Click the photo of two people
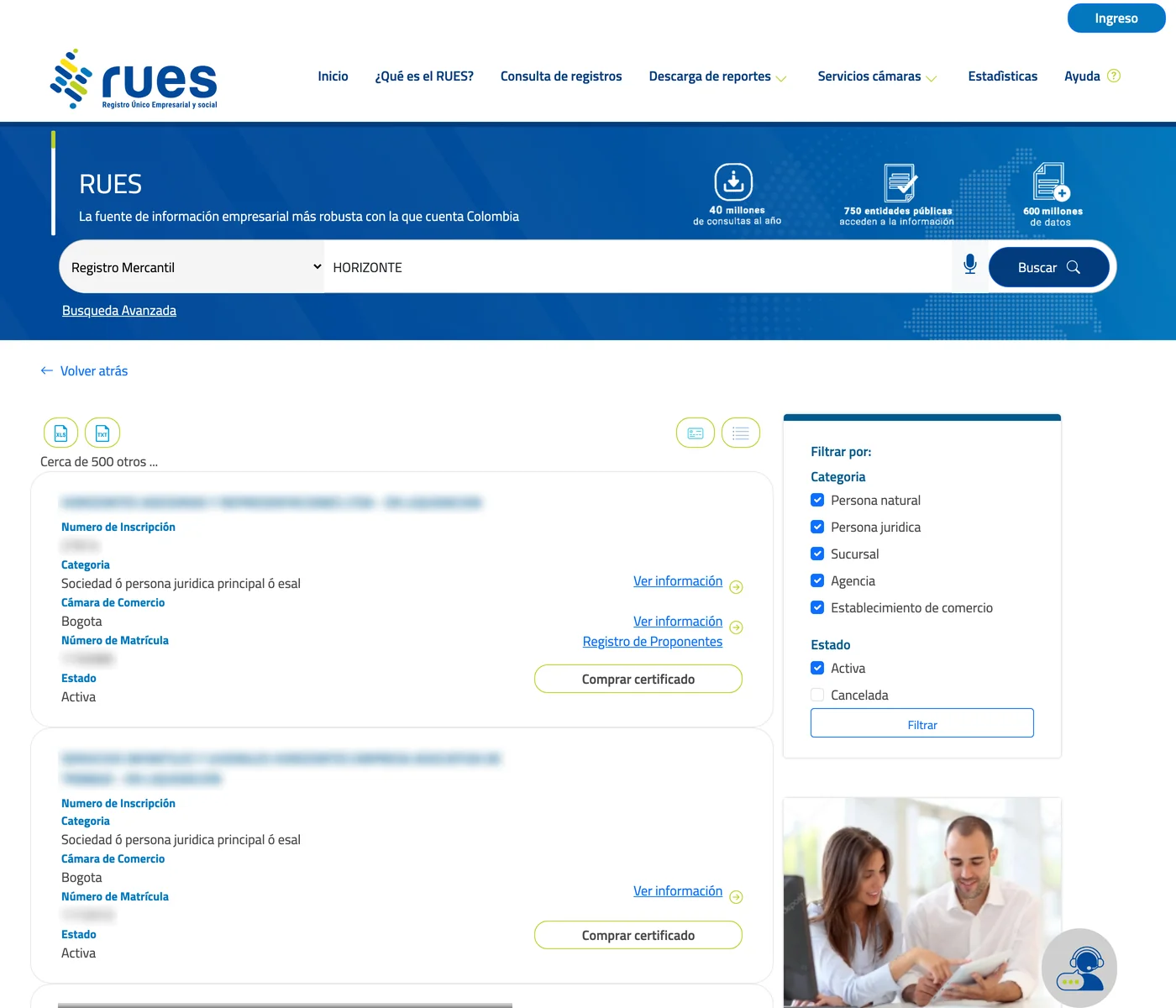Viewport: 1176px width, 1008px height. (922, 903)
